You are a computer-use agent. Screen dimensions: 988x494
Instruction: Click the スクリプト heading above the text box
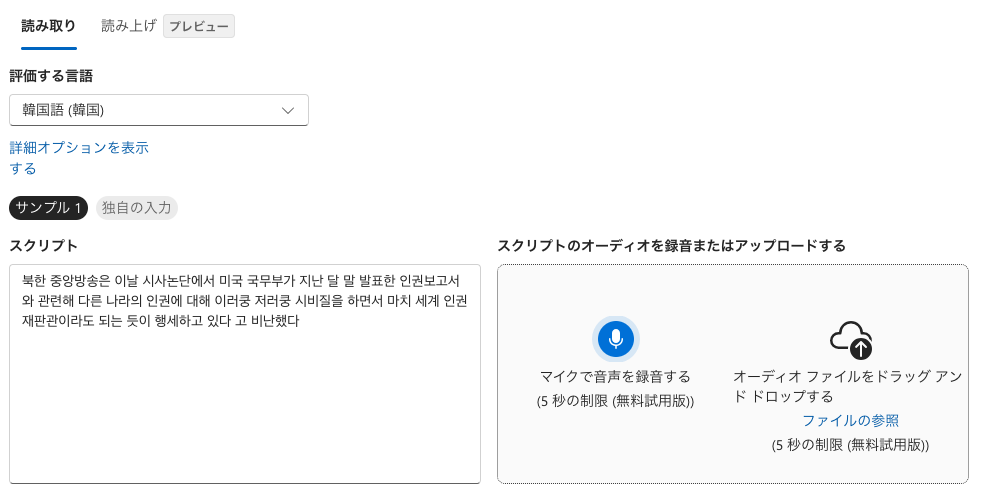pos(43,245)
